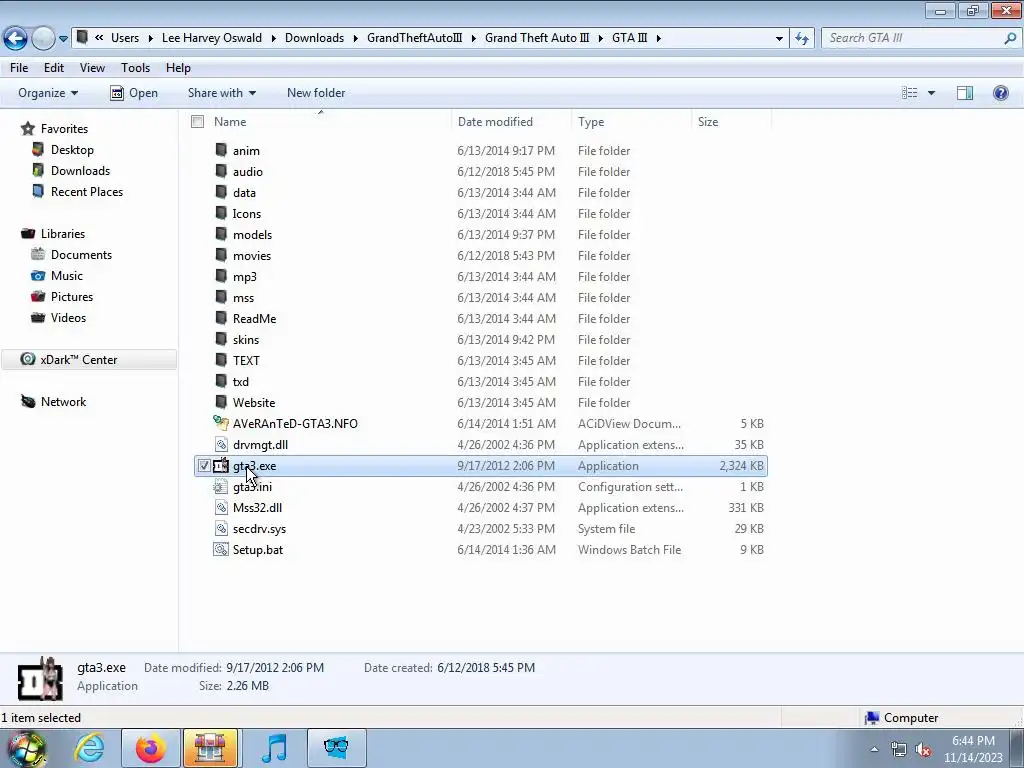
Task: Open the recent pages dropdown arrow
Action: click(x=63, y=39)
